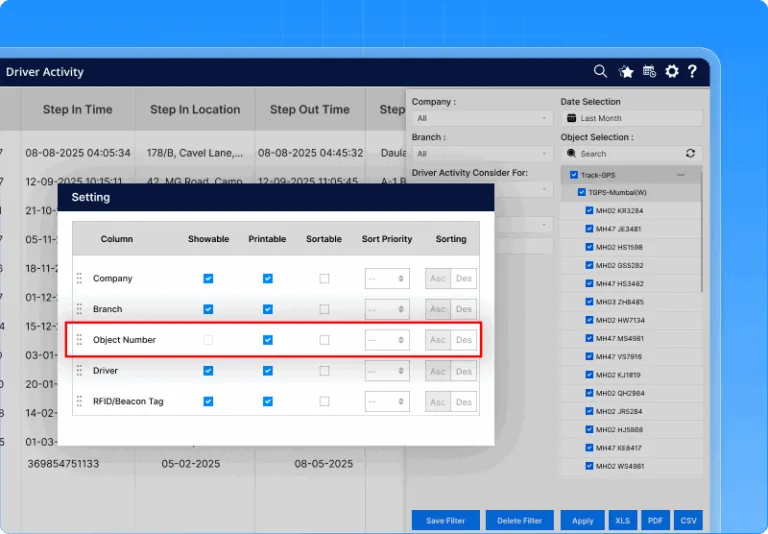Click drag handle beside Company row
Viewport: 768px width, 534px height.
pos(80,279)
